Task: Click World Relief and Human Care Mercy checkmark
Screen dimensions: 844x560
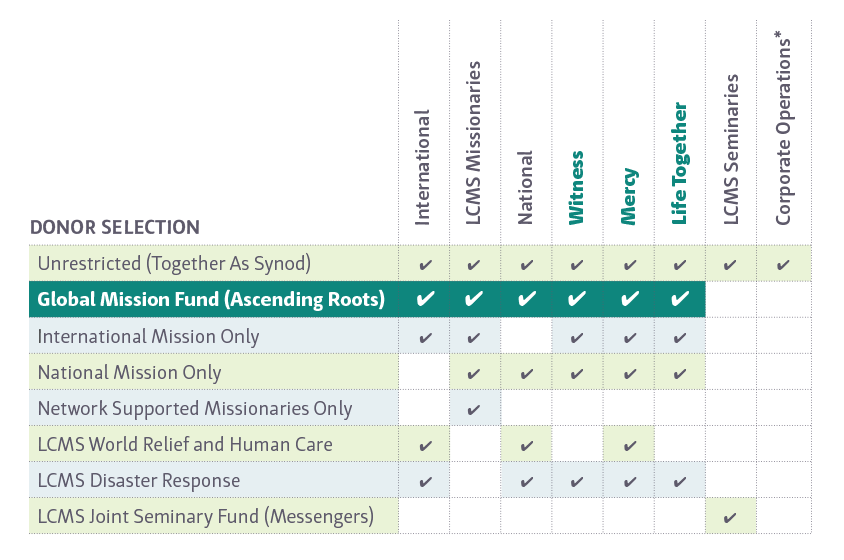Action: (629, 445)
